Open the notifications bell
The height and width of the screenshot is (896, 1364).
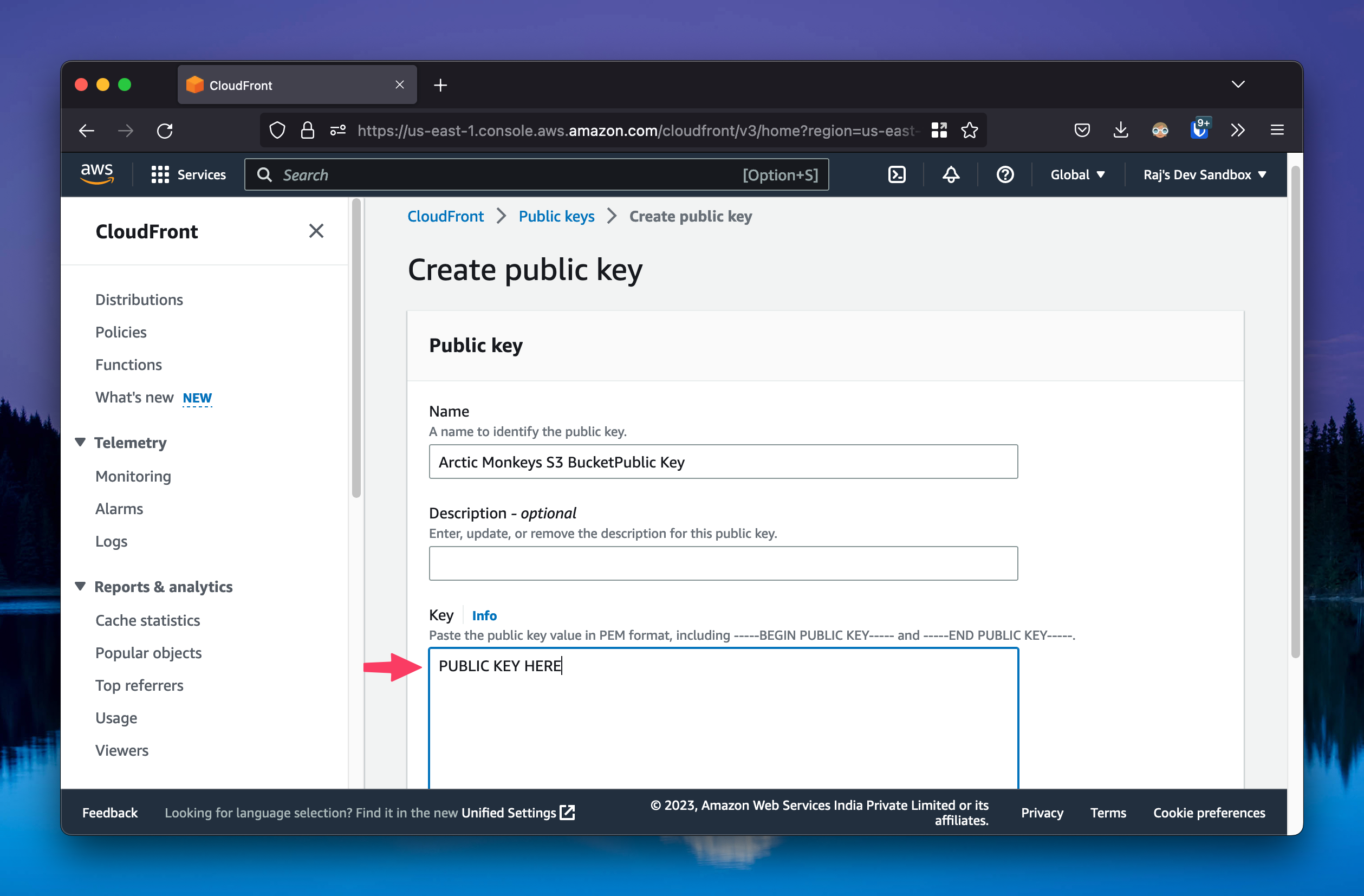[x=951, y=174]
